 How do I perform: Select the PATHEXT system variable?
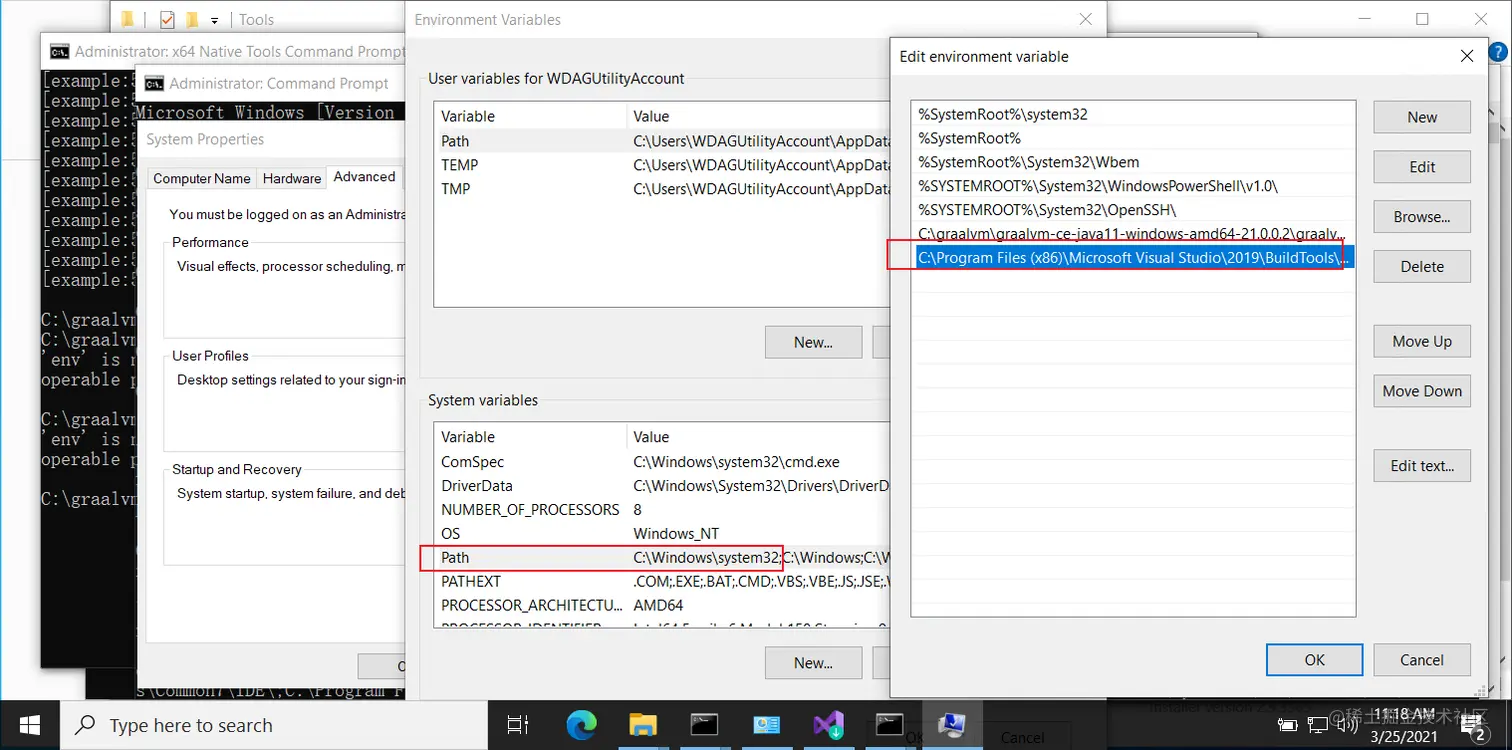pyautogui.click(x=662, y=581)
